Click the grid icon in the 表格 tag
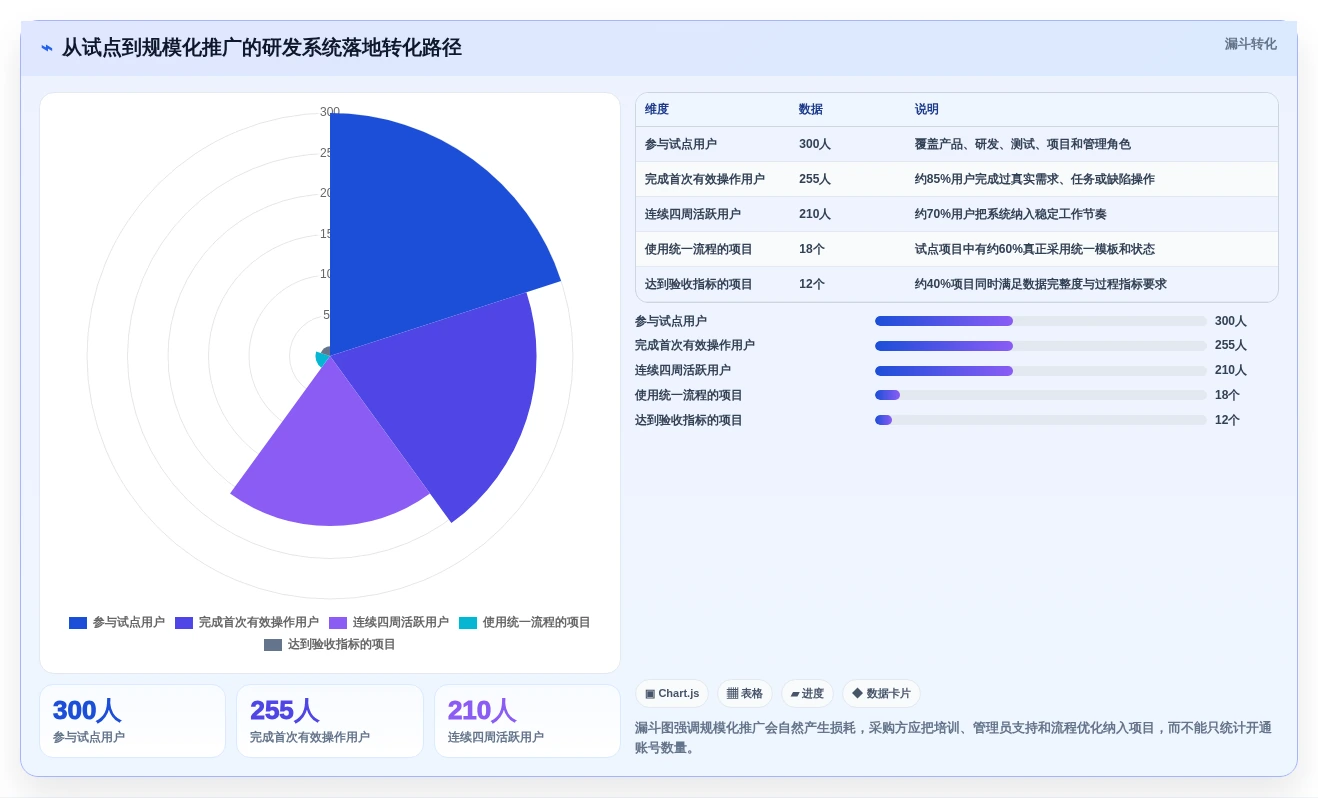 coord(732,694)
